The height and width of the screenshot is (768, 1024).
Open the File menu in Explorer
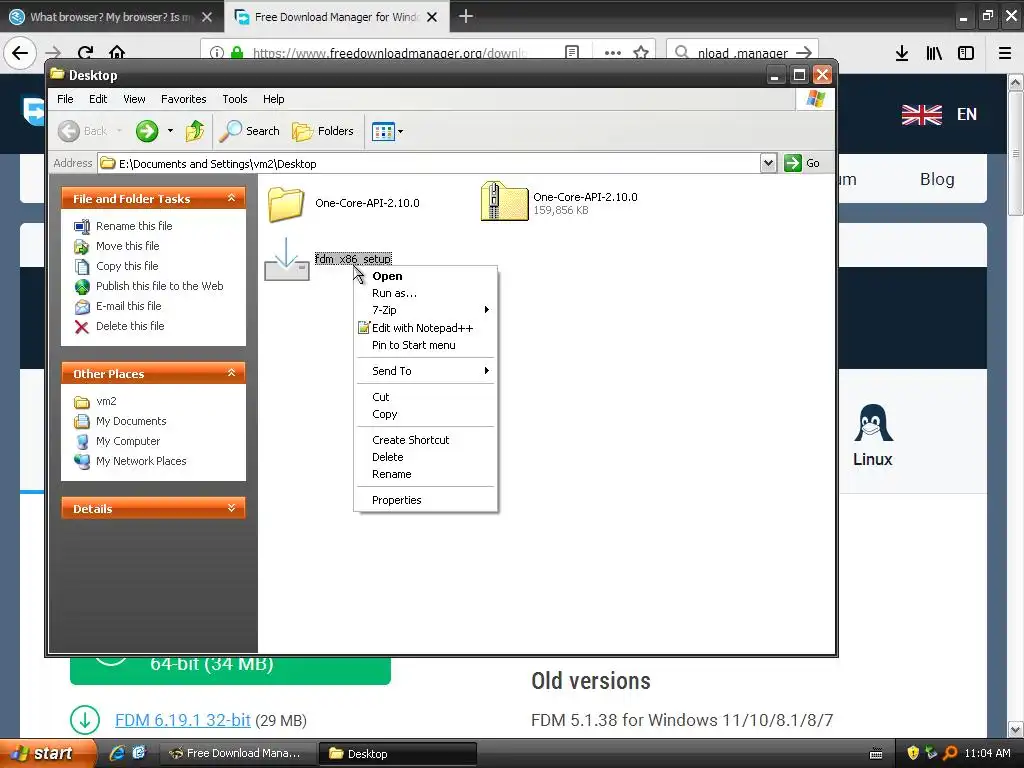click(65, 99)
